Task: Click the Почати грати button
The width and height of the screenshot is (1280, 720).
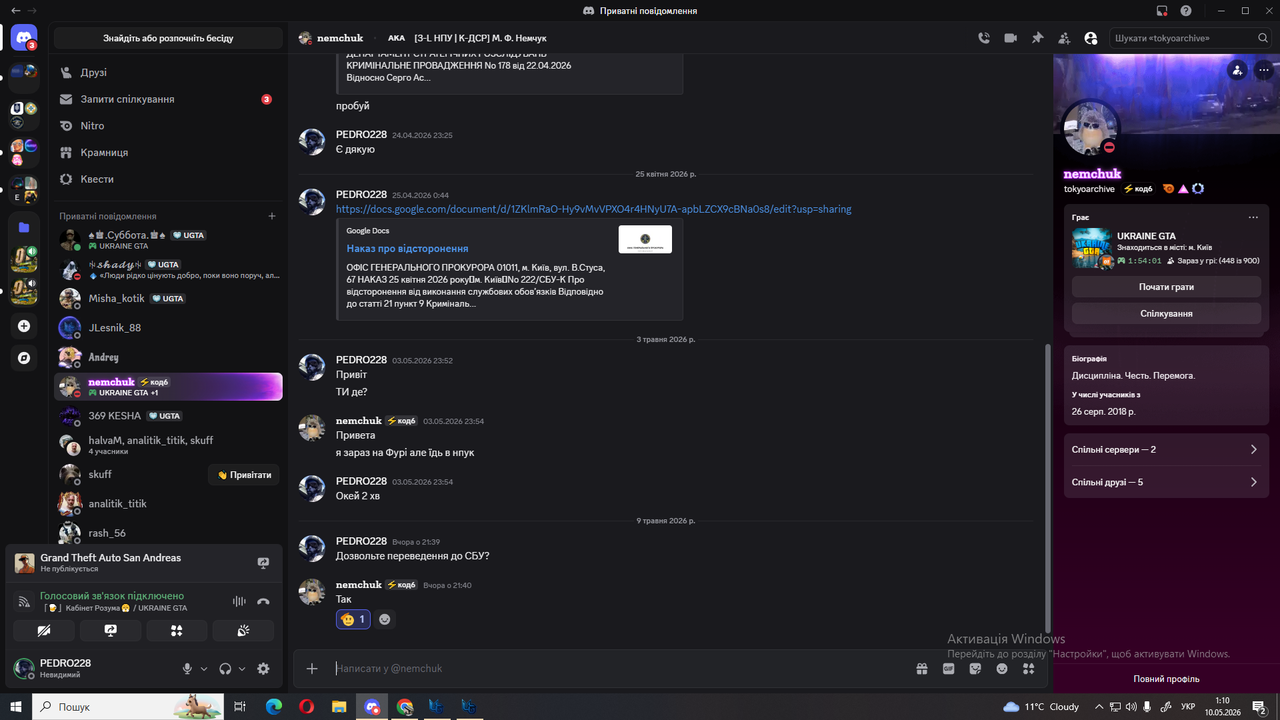Action: pos(1166,287)
